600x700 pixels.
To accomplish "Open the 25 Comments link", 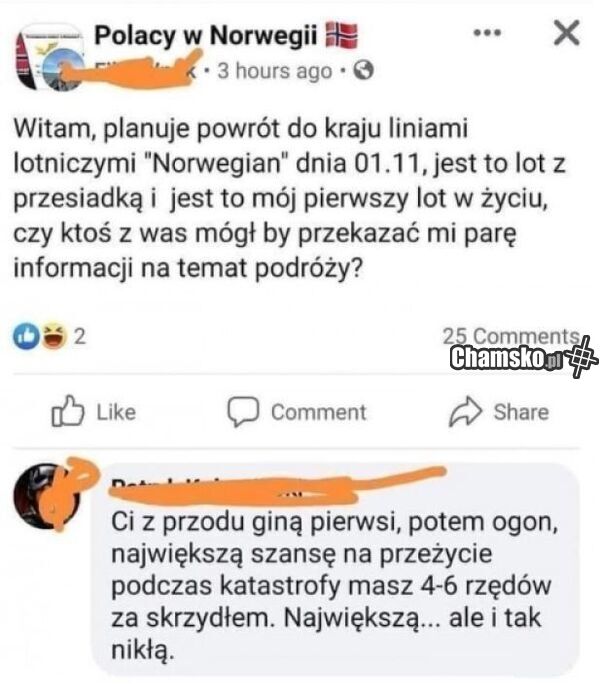I will [x=510, y=336].
